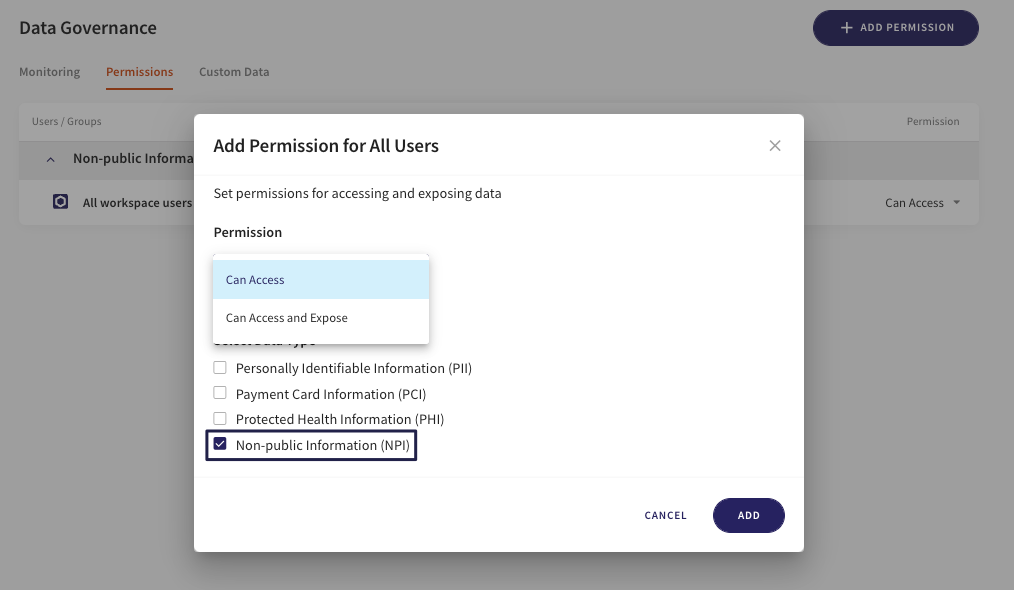Close the Add Permission dialog
Image resolution: width=1014 pixels, height=590 pixels.
click(775, 146)
